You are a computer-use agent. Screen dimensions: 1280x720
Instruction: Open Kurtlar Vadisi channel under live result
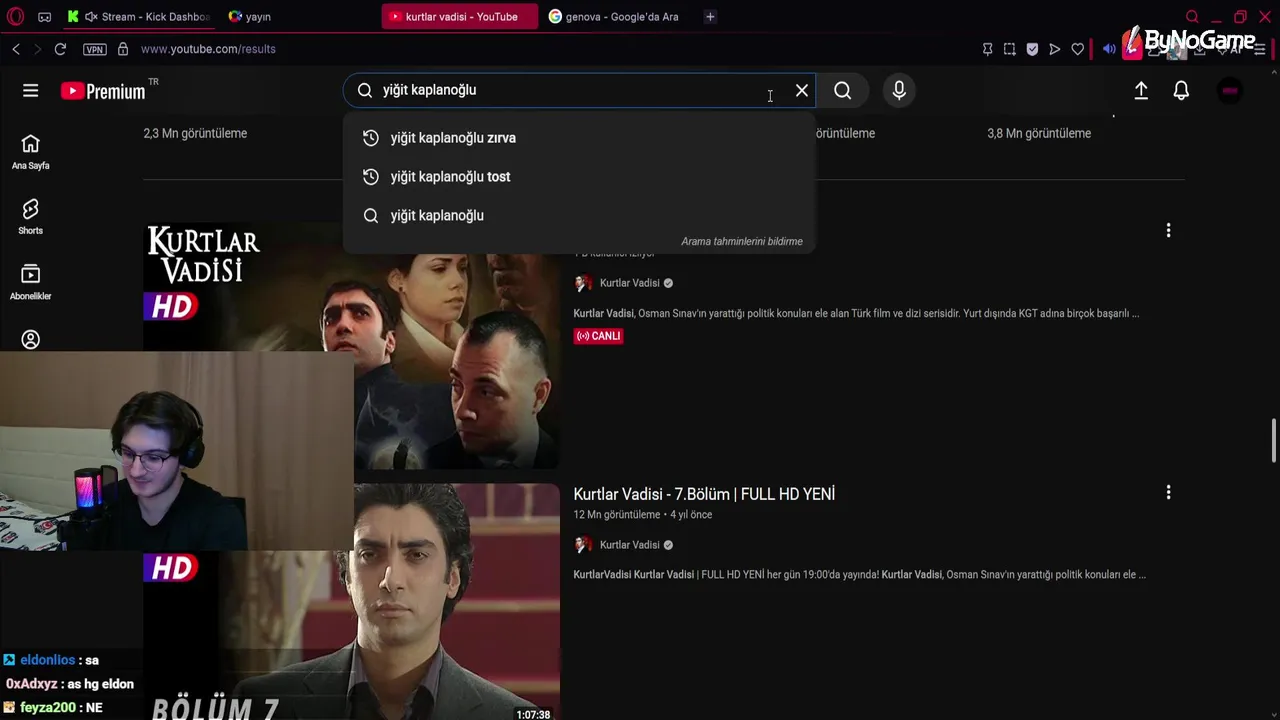point(629,283)
